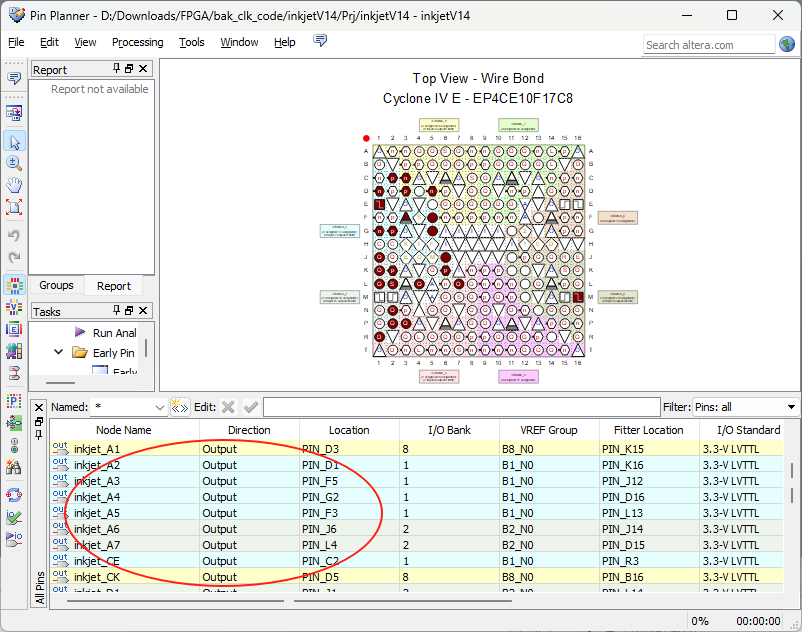Click the icon showing P with a dotted border
The width and height of the screenshot is (802, 632).
tap(14, 401)
